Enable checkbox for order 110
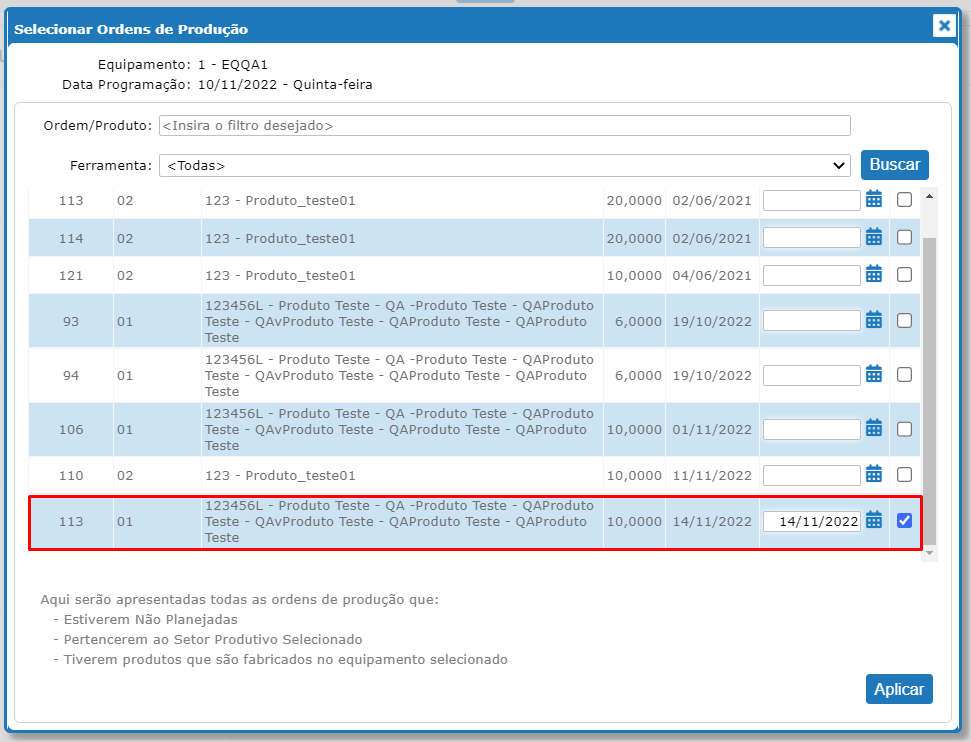Image resolution: width=971 pixels, height=742 pixels. pyautogui.click(x=904, y=474)
